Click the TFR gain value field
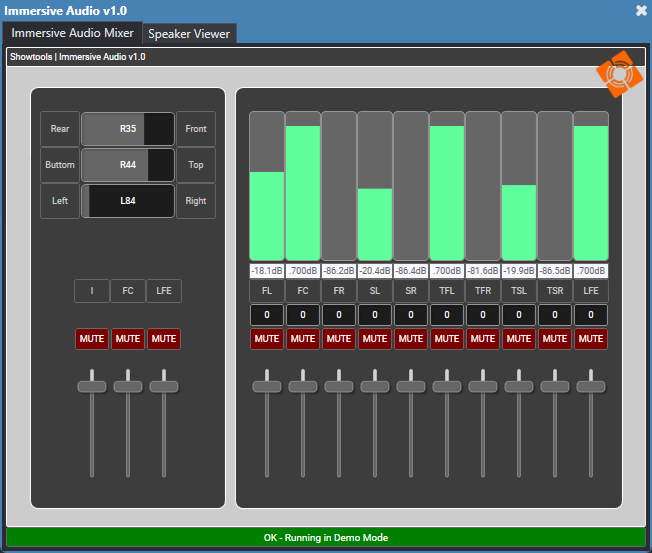Viewport: 652px width, 553px height. (x=483, y=315)
